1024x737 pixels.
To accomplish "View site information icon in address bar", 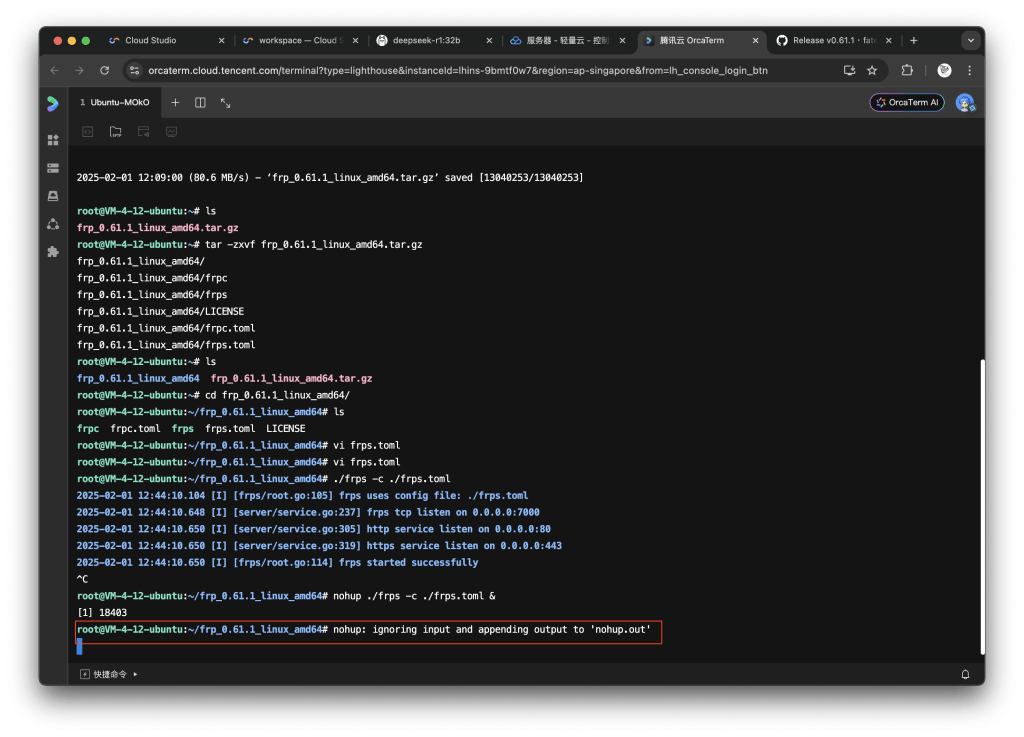I will tap(135, 71).
